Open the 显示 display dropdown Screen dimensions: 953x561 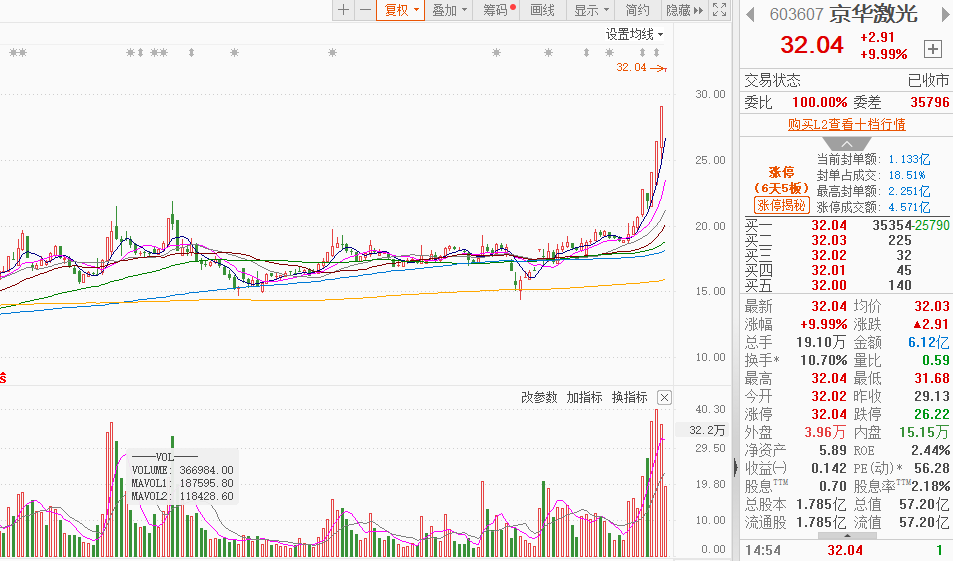tap(591, 10)
